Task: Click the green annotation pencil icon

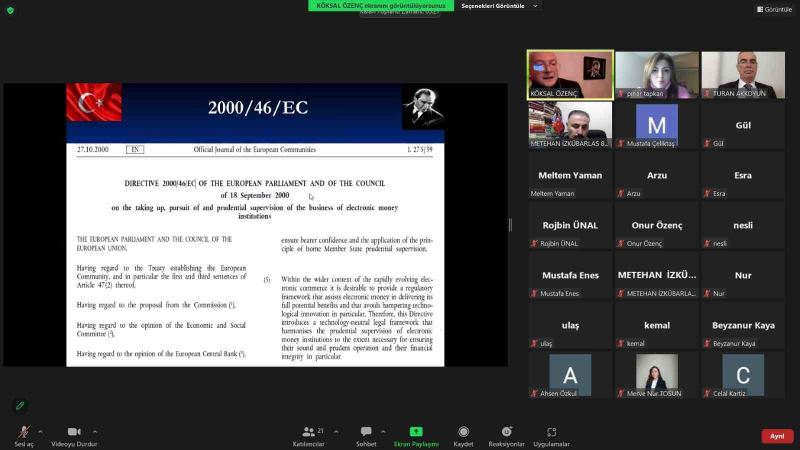Action: tap(19, 405)
